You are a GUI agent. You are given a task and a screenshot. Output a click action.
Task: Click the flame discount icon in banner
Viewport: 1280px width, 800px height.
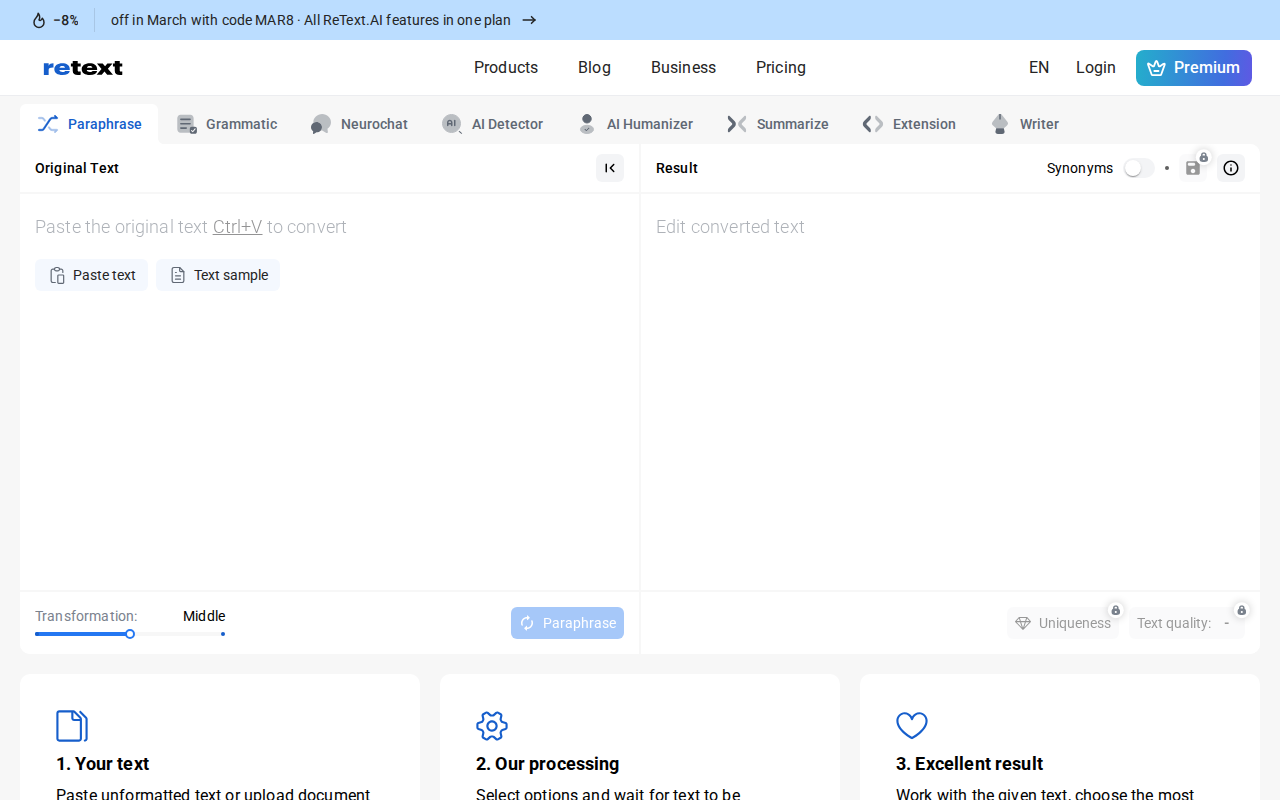point(39,20)
